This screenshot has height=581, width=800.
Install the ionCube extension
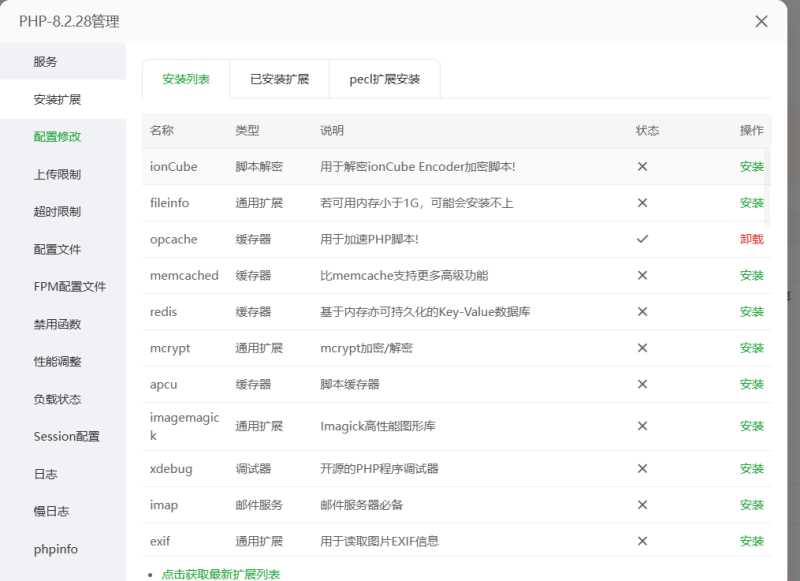click(751, 166)
